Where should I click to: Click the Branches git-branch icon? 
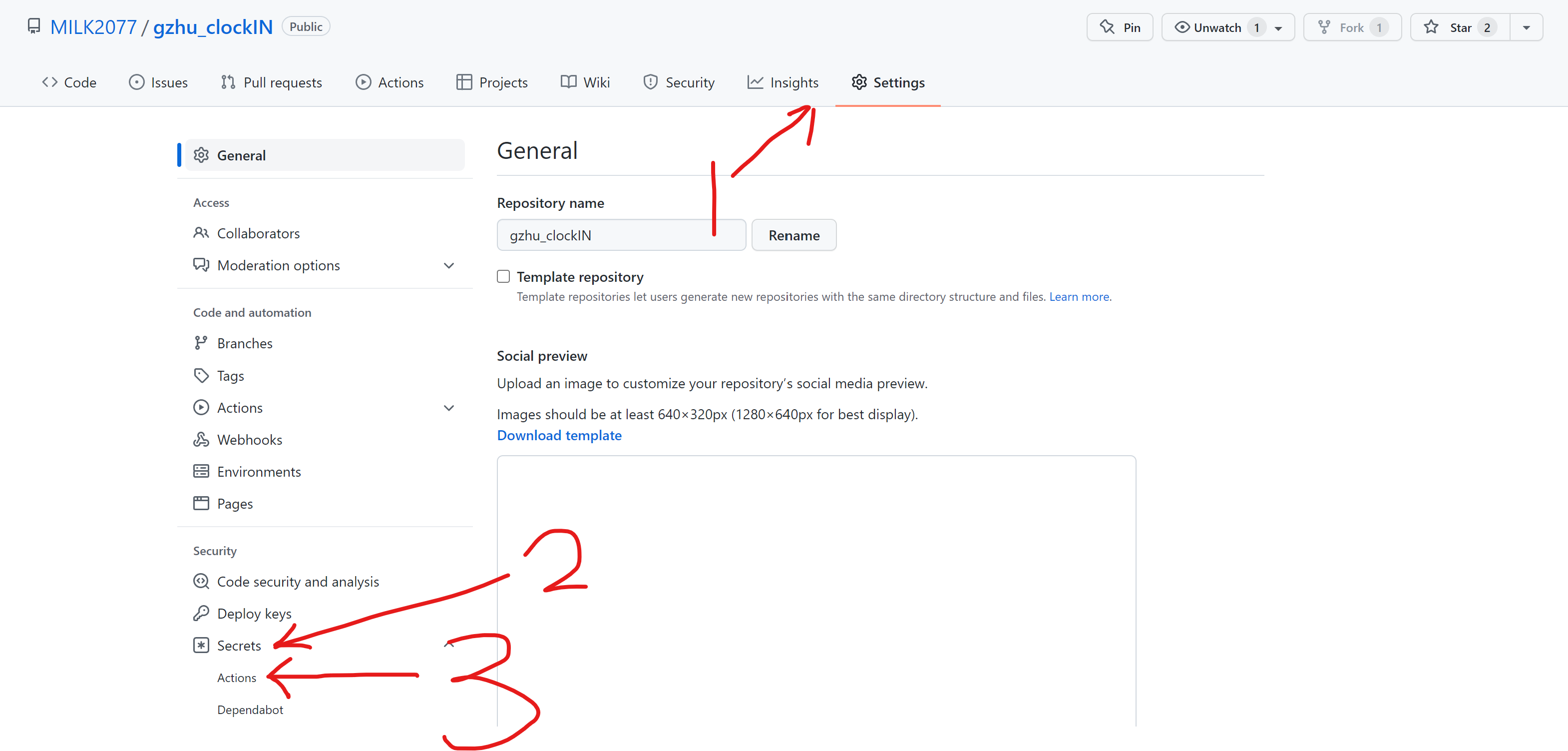coord(201,344)
